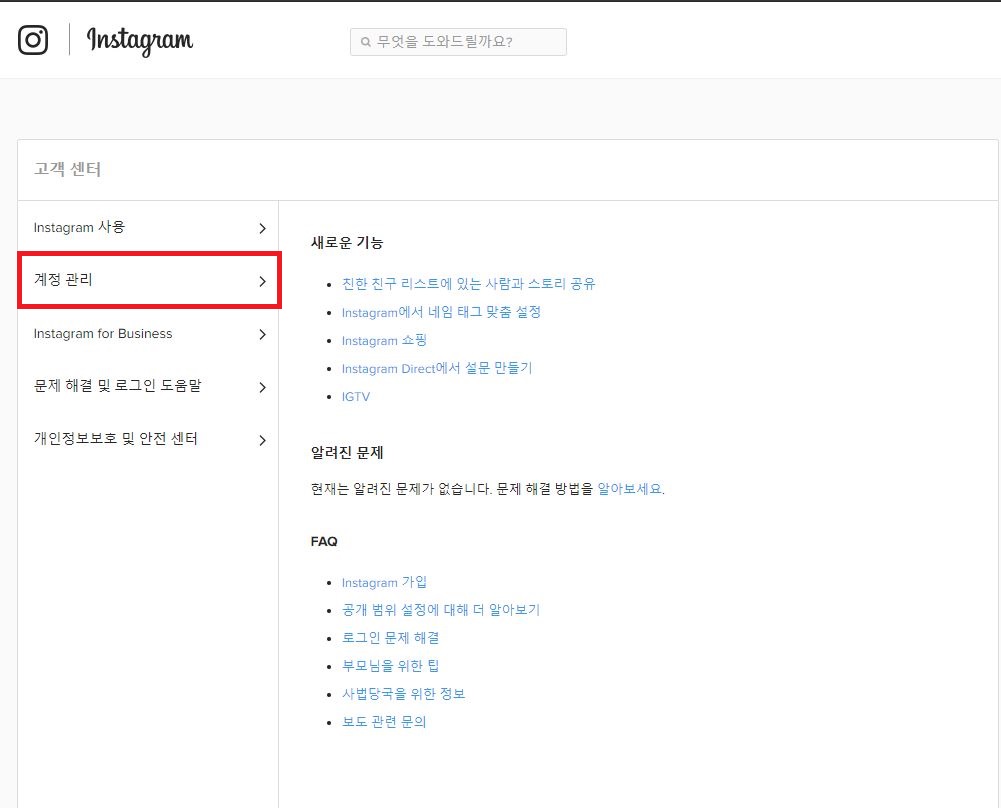Open the 로그인 문제 해결 link

coord(390,638)
